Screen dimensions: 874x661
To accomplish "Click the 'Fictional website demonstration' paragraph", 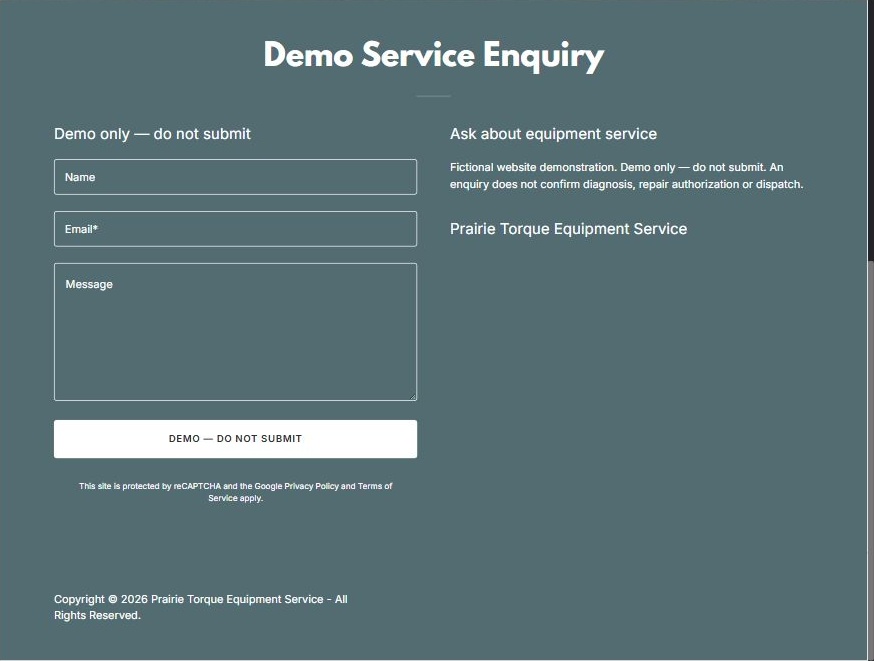I will (x=627, y=176).
